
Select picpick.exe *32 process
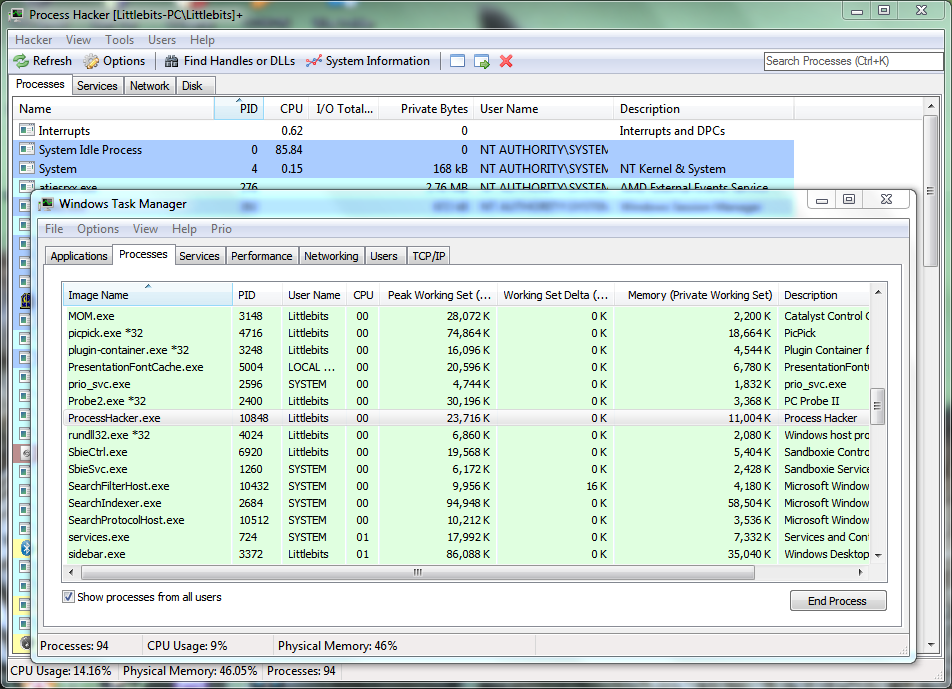click(466, 333)
